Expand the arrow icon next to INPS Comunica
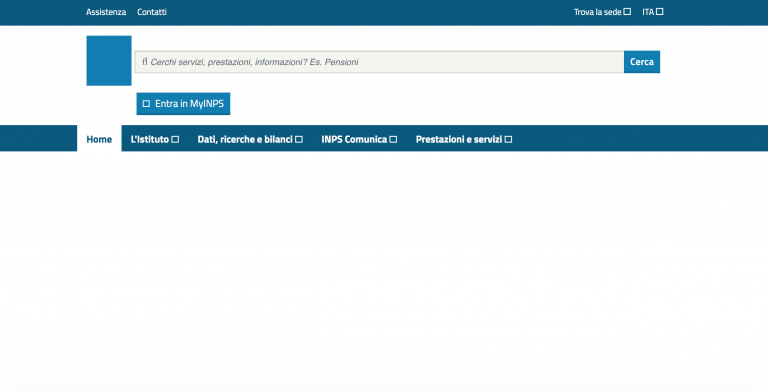The image size is (768, 391). [x=393, y=140]
